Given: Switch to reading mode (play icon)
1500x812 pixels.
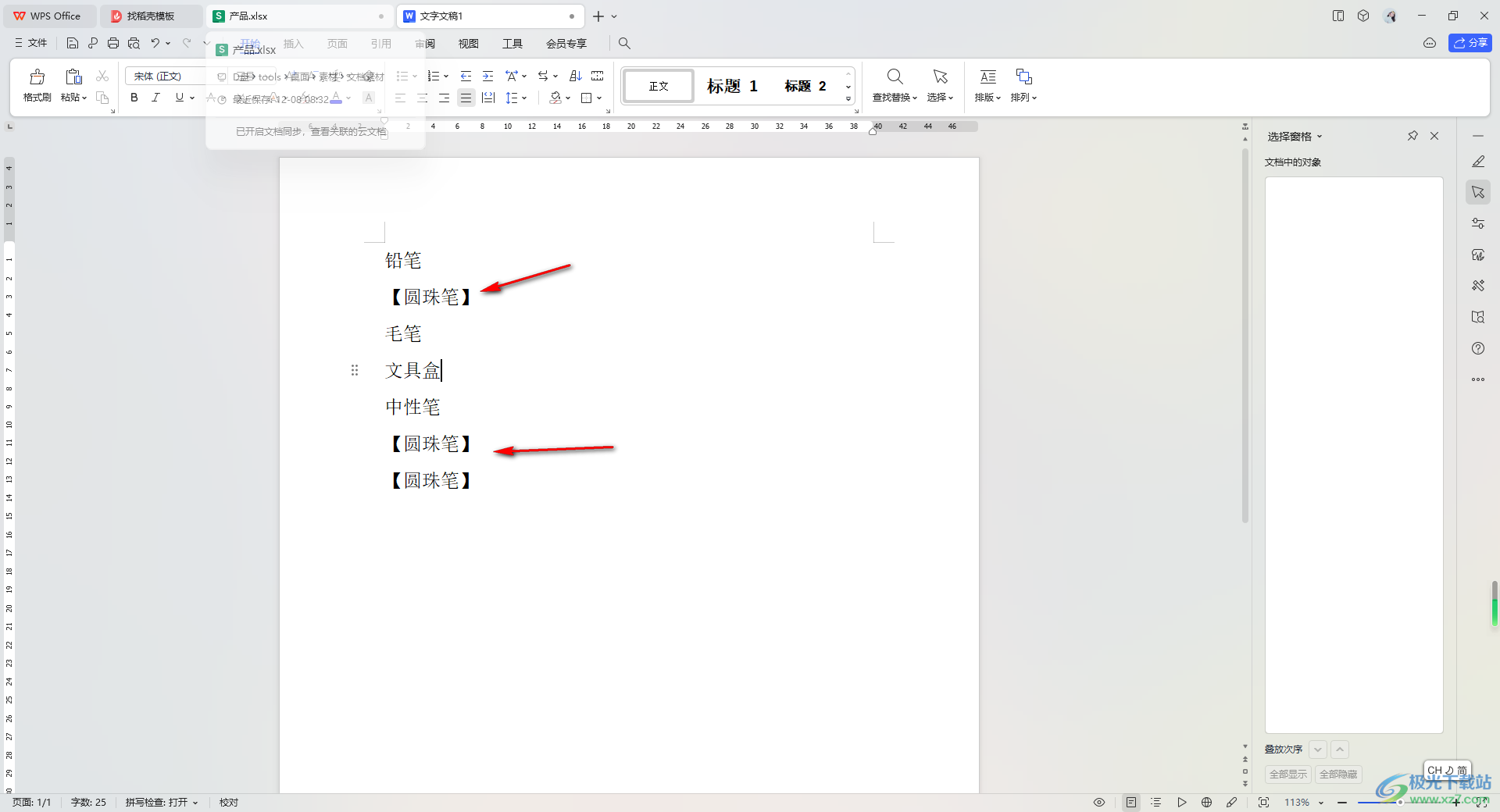Looking at the screenshot, I should [1182, 803].
